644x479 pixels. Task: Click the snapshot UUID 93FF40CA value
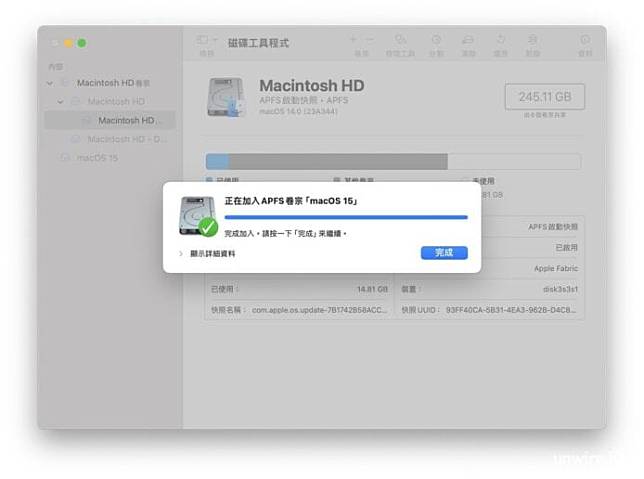pyautogui.click(x=511, y=310)
